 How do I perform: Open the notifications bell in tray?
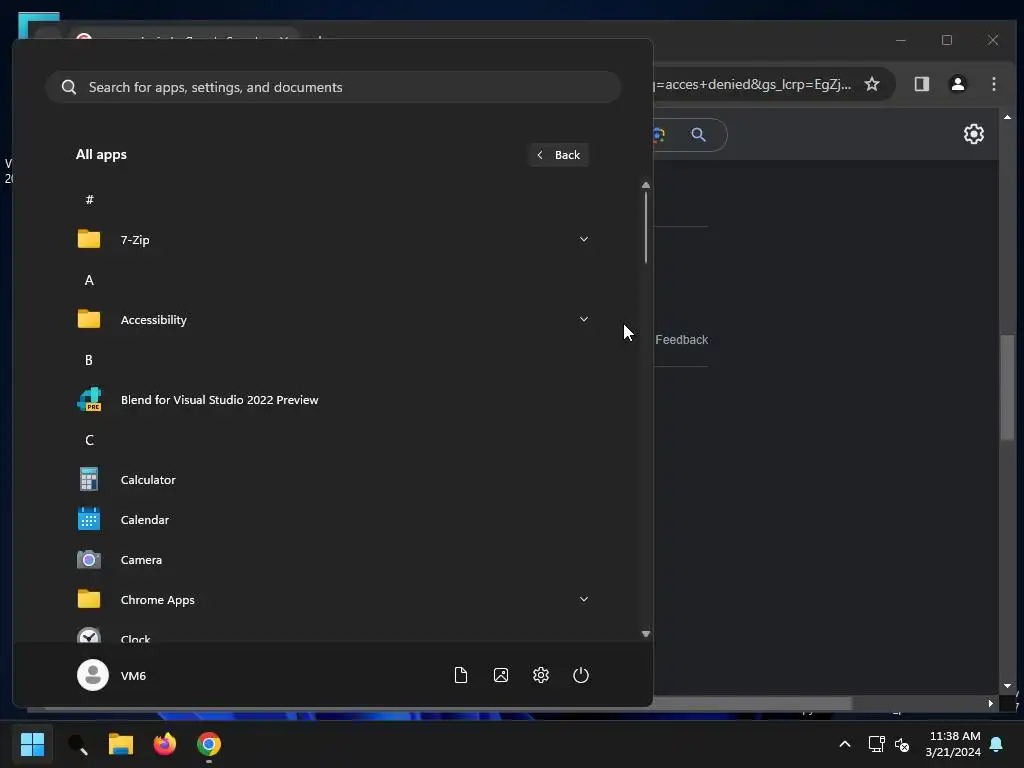(996, 744)
